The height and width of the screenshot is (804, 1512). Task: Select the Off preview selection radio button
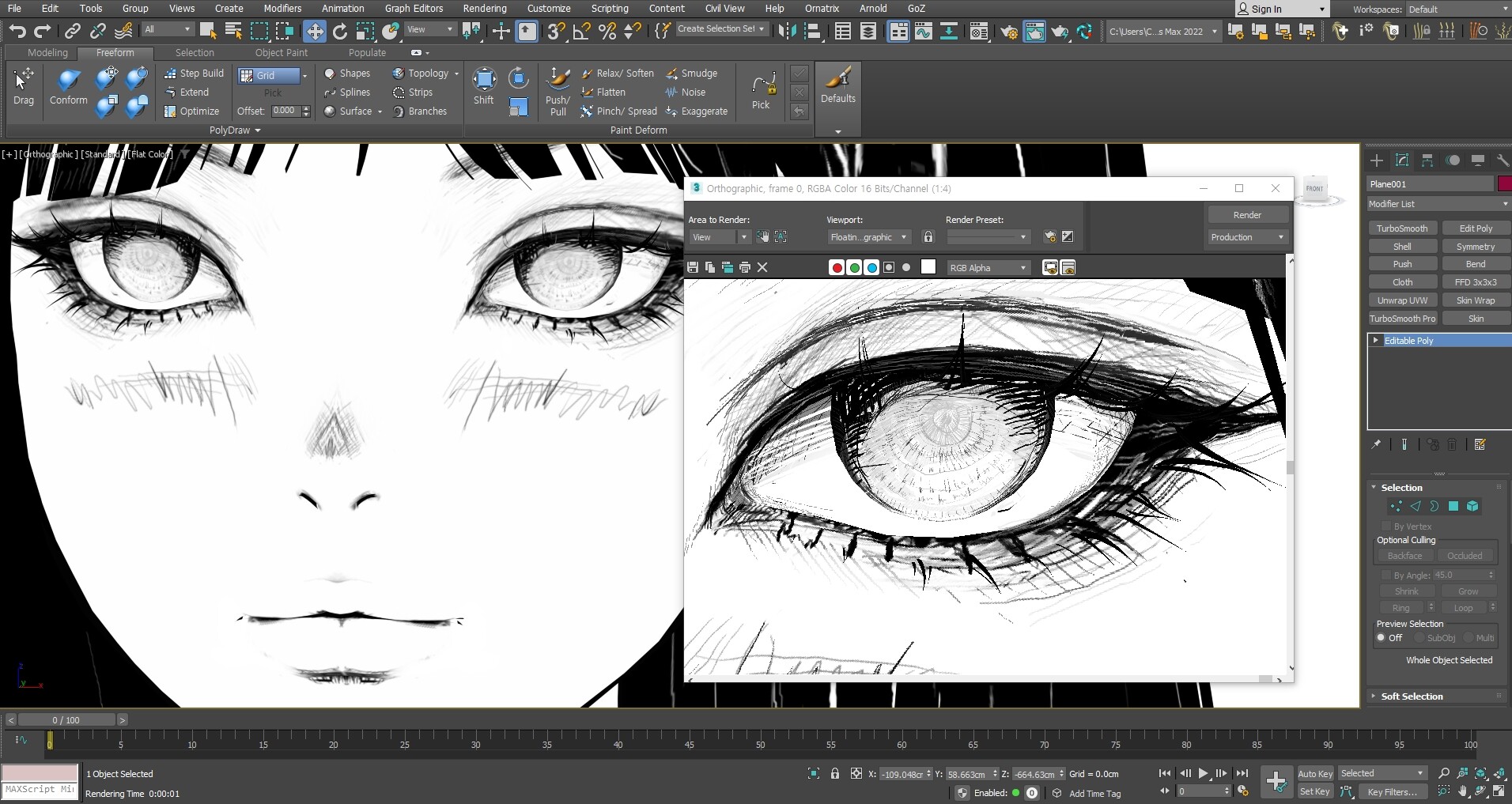(x=1382, y=638)
